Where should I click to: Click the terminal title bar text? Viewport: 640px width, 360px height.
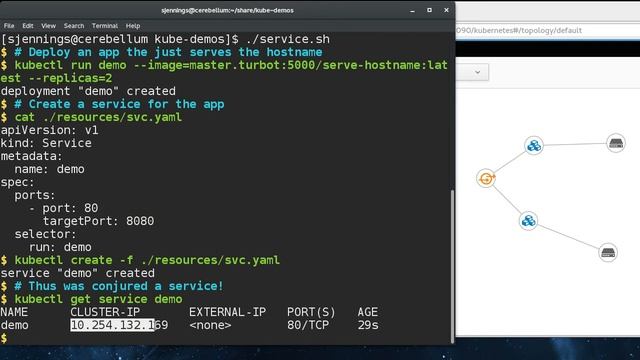227,11
